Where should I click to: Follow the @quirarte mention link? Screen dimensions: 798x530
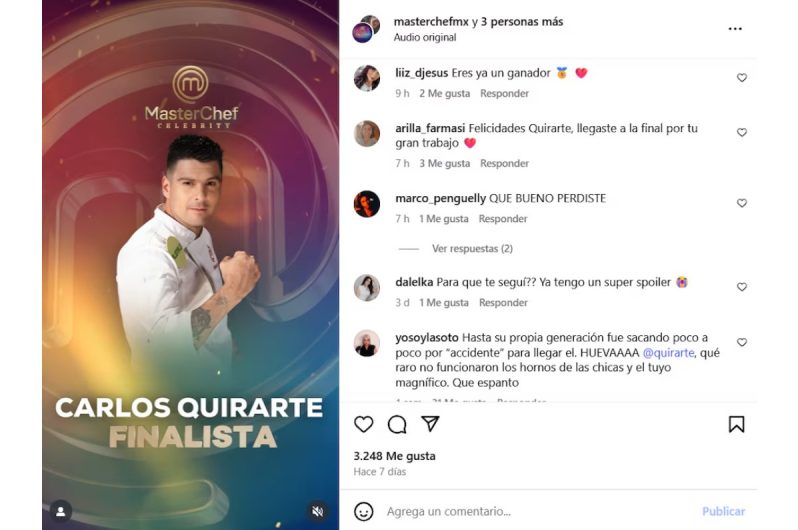[668, 352]
